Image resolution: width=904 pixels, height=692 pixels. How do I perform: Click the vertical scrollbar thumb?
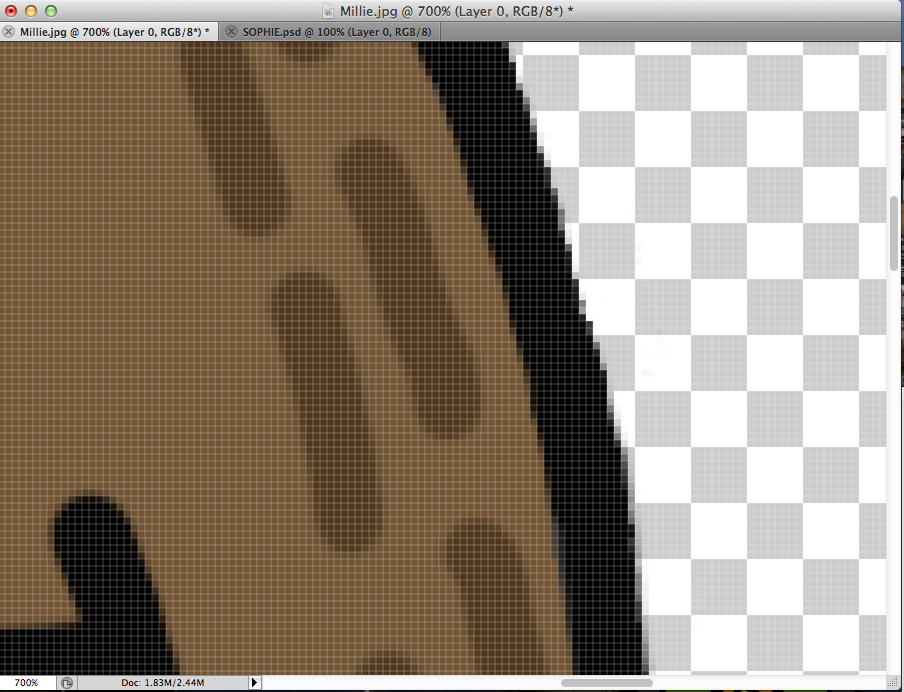(x=894, y=233)
